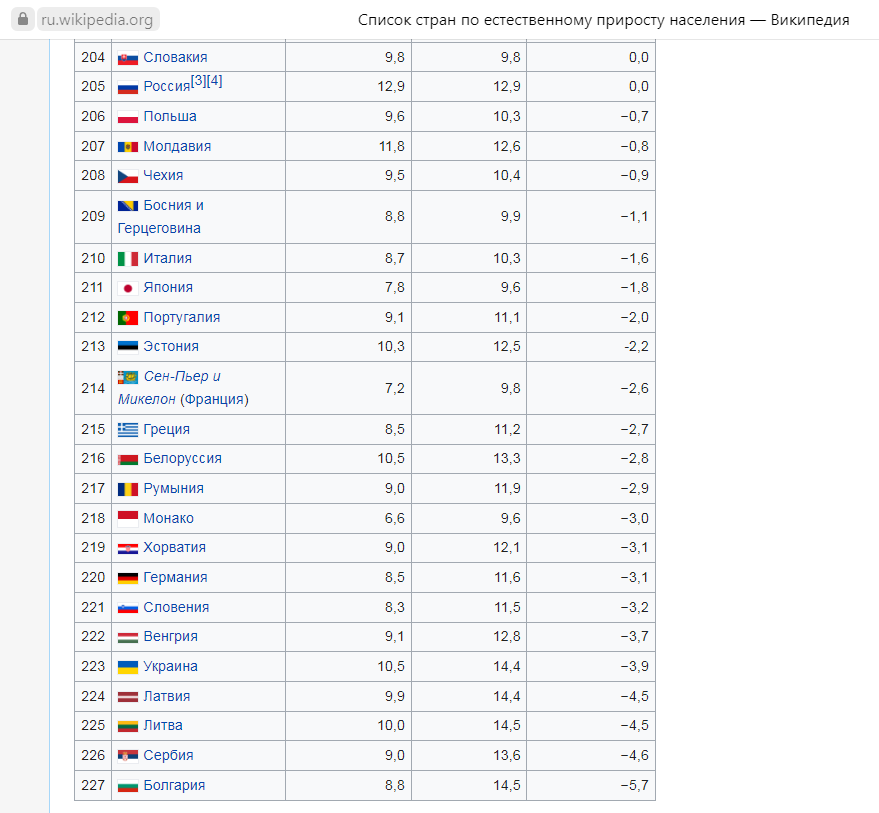Click the Italy flag icon
879x813 pixels.
click(128, 258)
